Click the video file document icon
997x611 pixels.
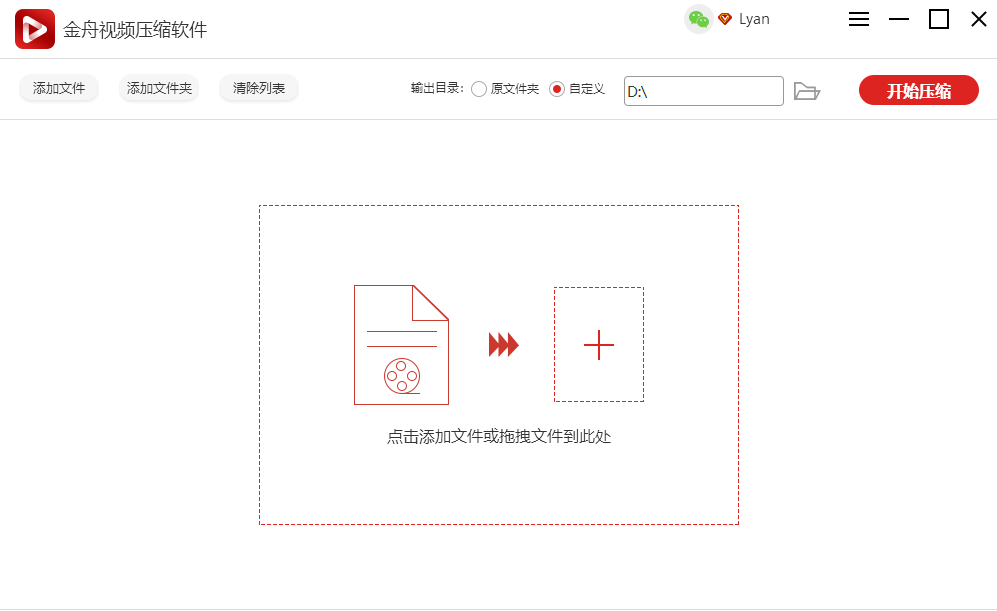401,345
